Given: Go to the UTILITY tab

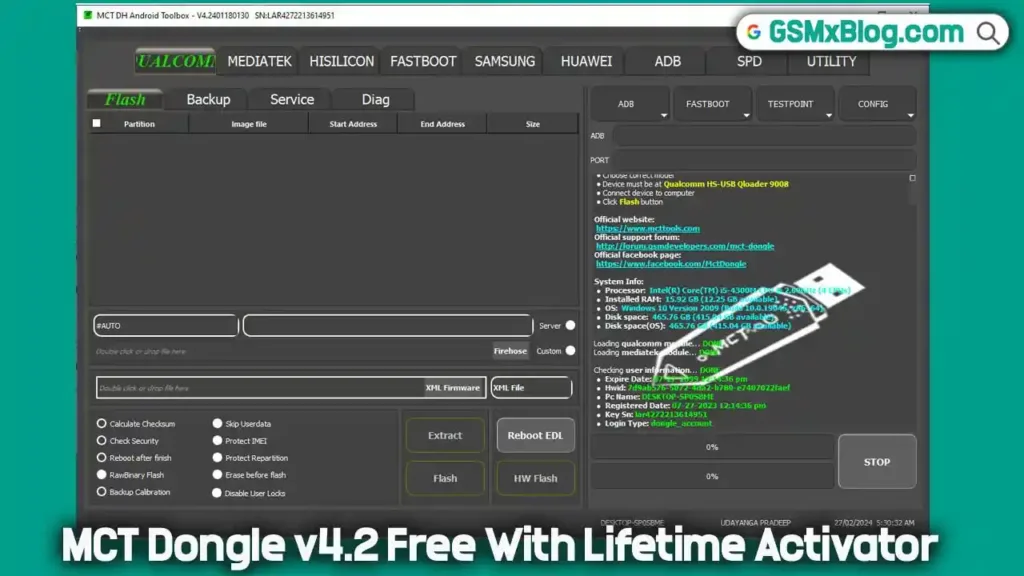Looking at the screenshot, I should tap(831, 61).
